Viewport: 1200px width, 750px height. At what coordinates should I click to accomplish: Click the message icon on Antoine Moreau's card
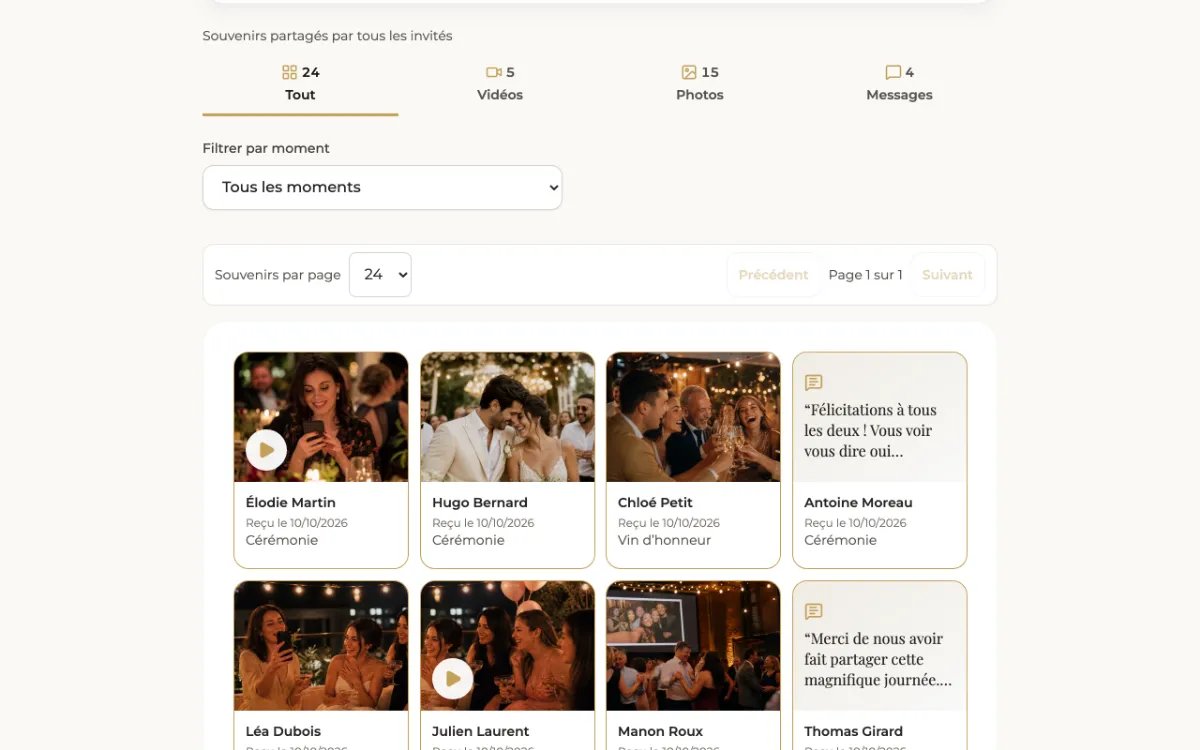814,383
